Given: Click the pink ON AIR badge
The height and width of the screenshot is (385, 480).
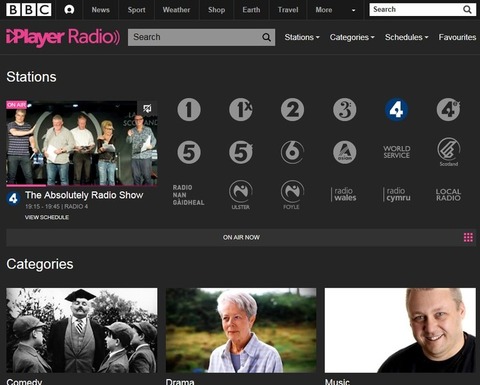Looking at the screenshot, I should point(16,105).
